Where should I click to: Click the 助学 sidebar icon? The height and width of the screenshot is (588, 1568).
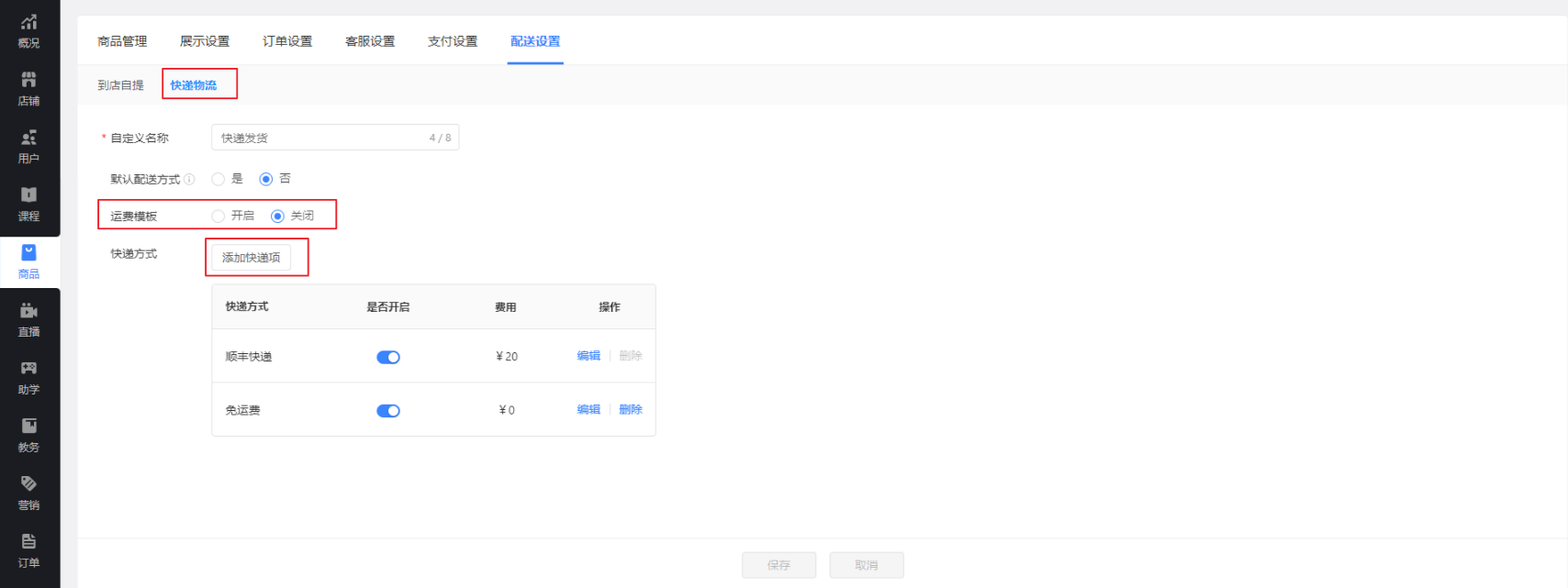click(29, 377)
